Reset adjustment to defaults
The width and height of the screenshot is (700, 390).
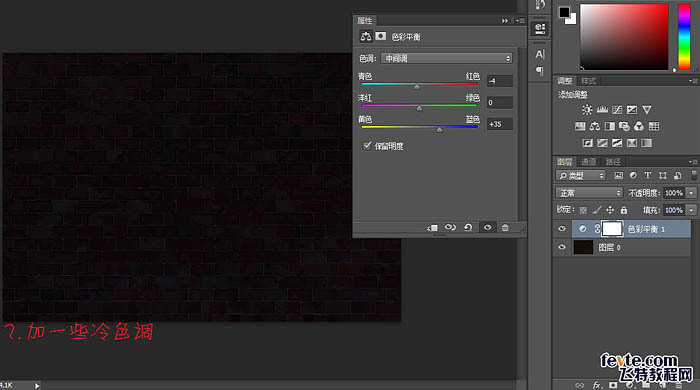(x=468, y=228)
